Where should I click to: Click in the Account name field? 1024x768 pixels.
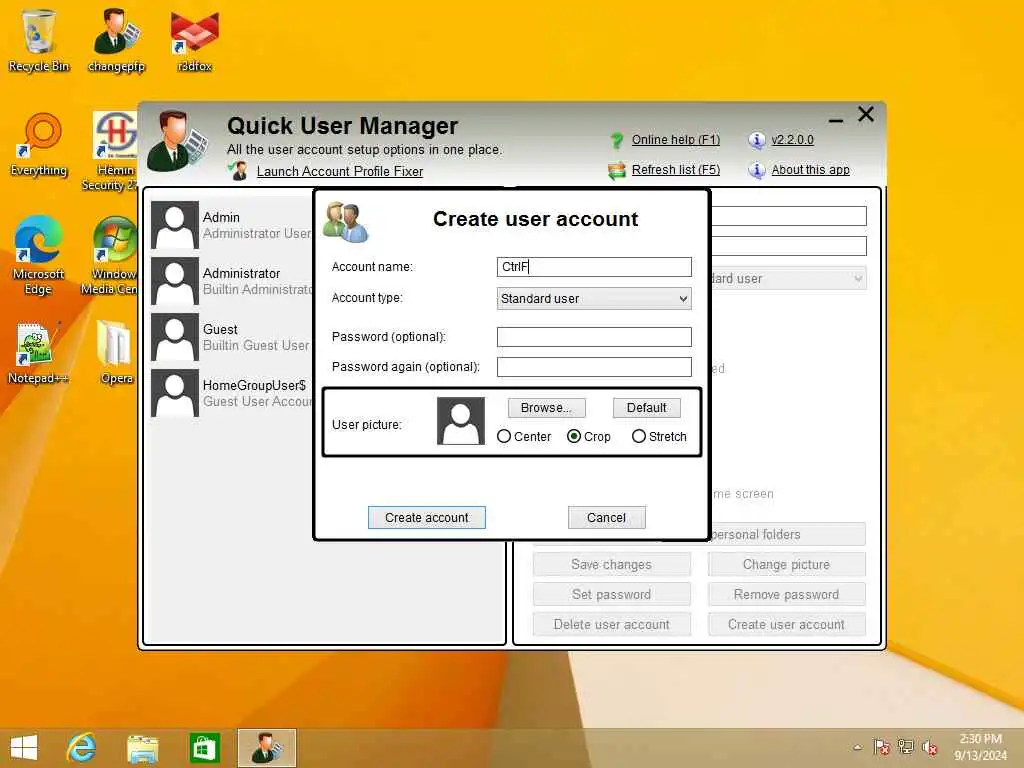(594, 266)
